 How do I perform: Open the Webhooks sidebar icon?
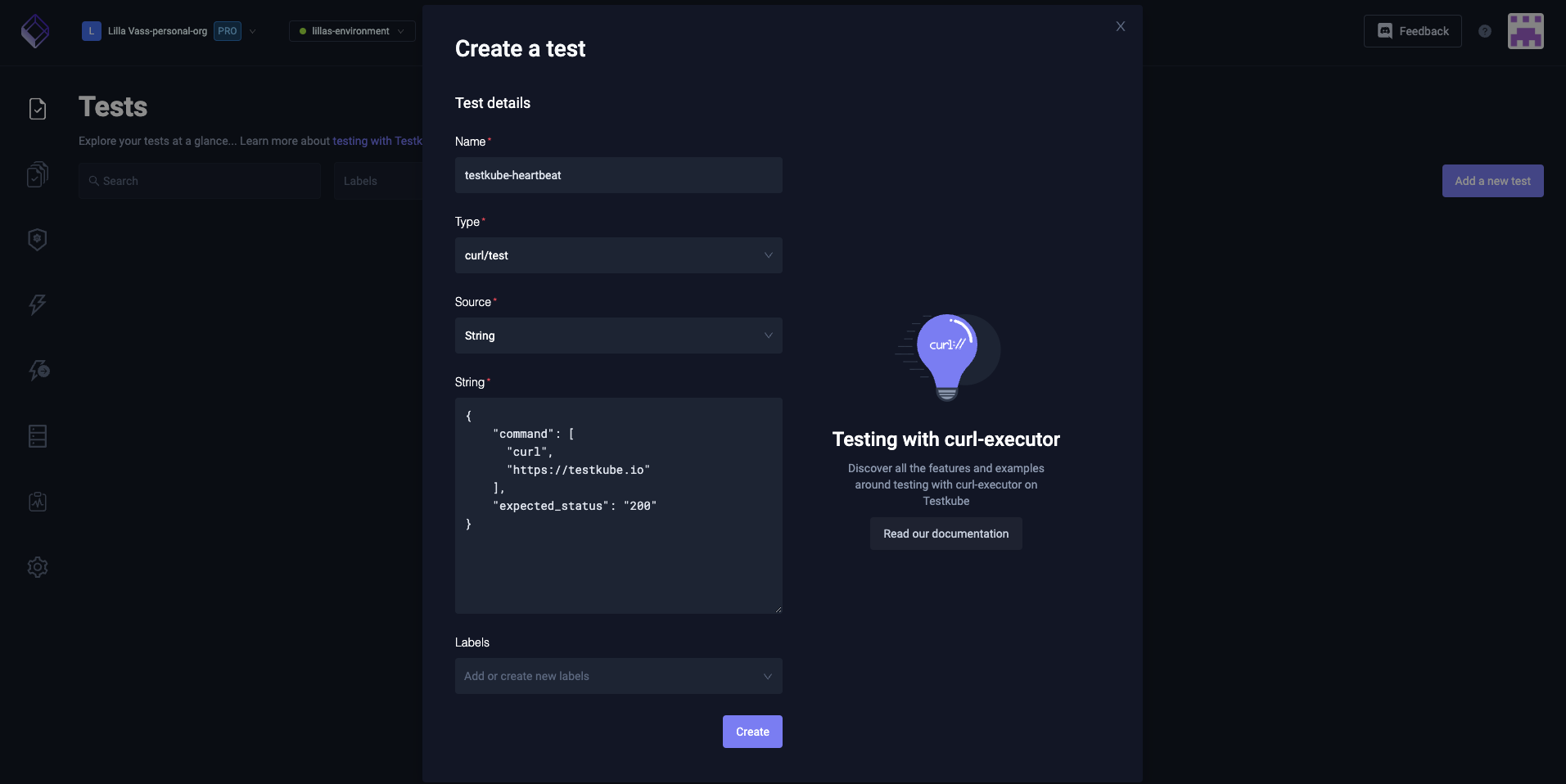click(37, 370)
